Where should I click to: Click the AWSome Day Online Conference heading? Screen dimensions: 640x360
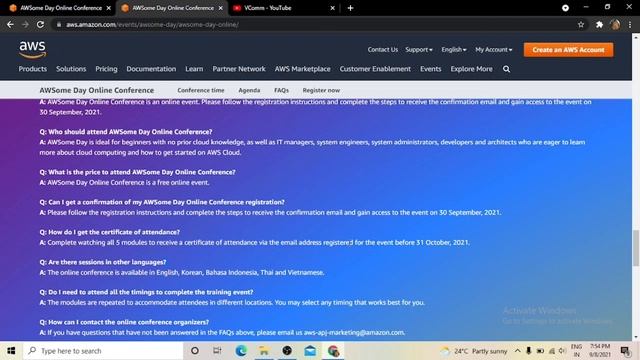(97, 90)
